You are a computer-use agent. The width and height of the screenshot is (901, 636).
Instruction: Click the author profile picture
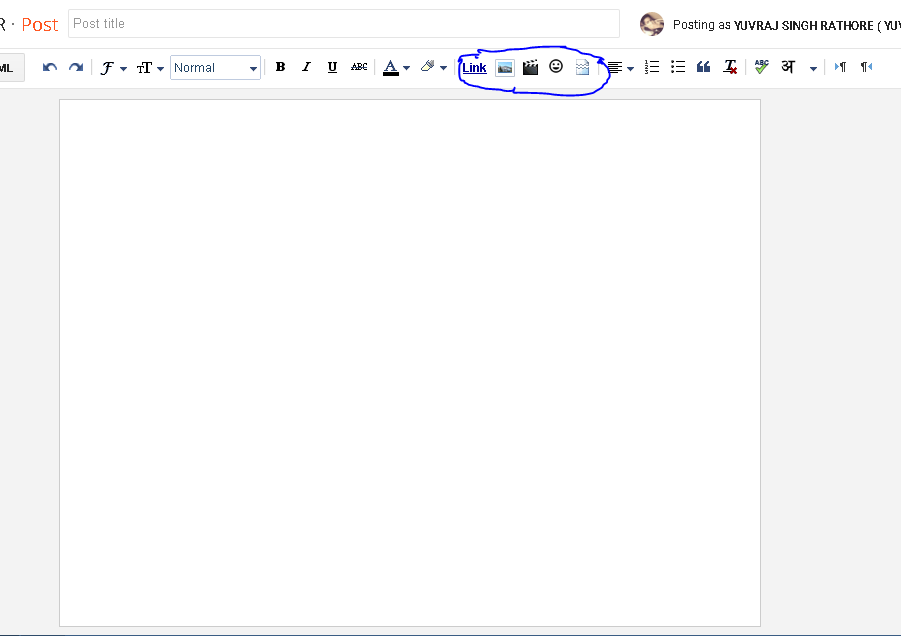[652, 24]
